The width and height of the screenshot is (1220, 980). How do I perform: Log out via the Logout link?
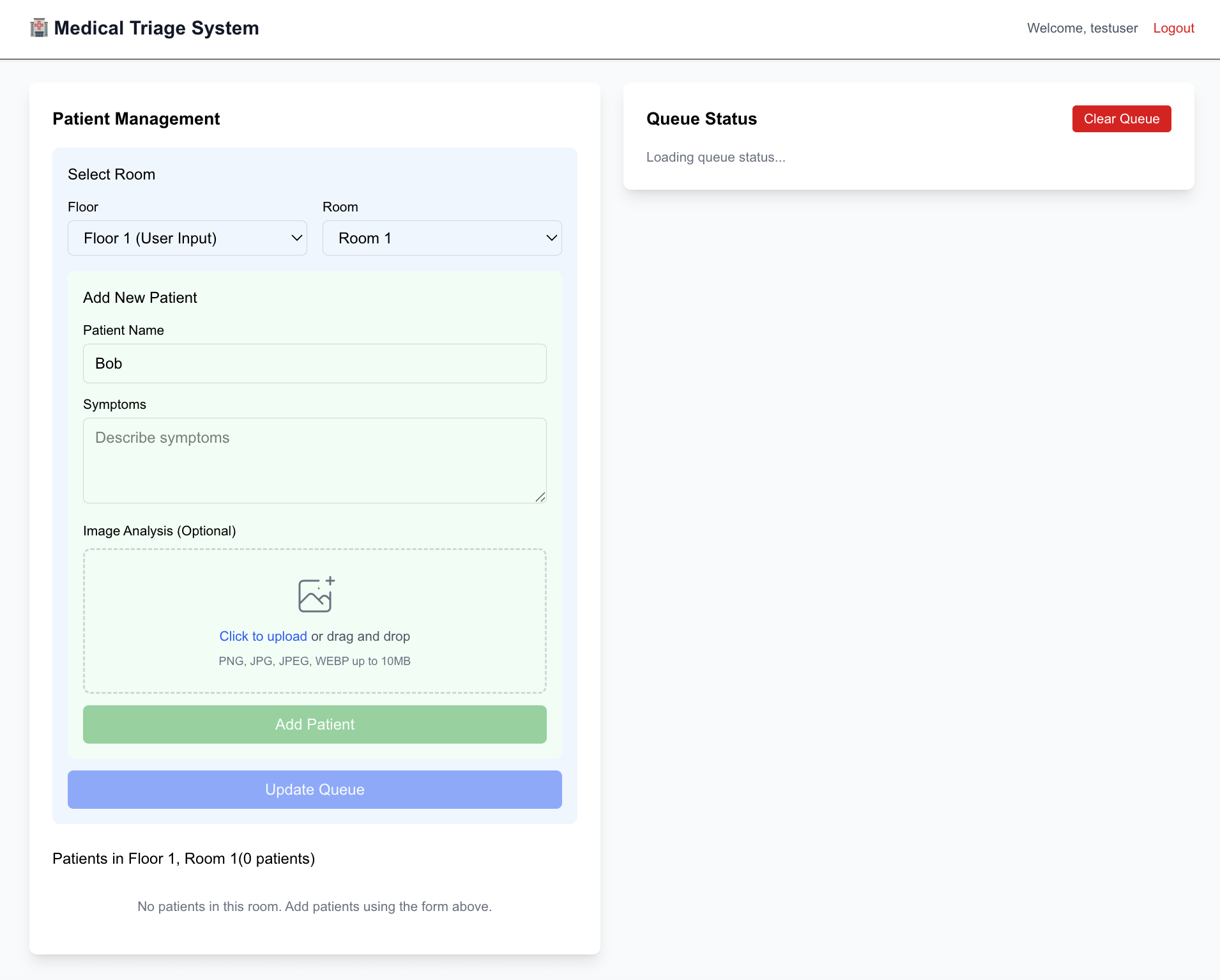tap(1174, 28)
